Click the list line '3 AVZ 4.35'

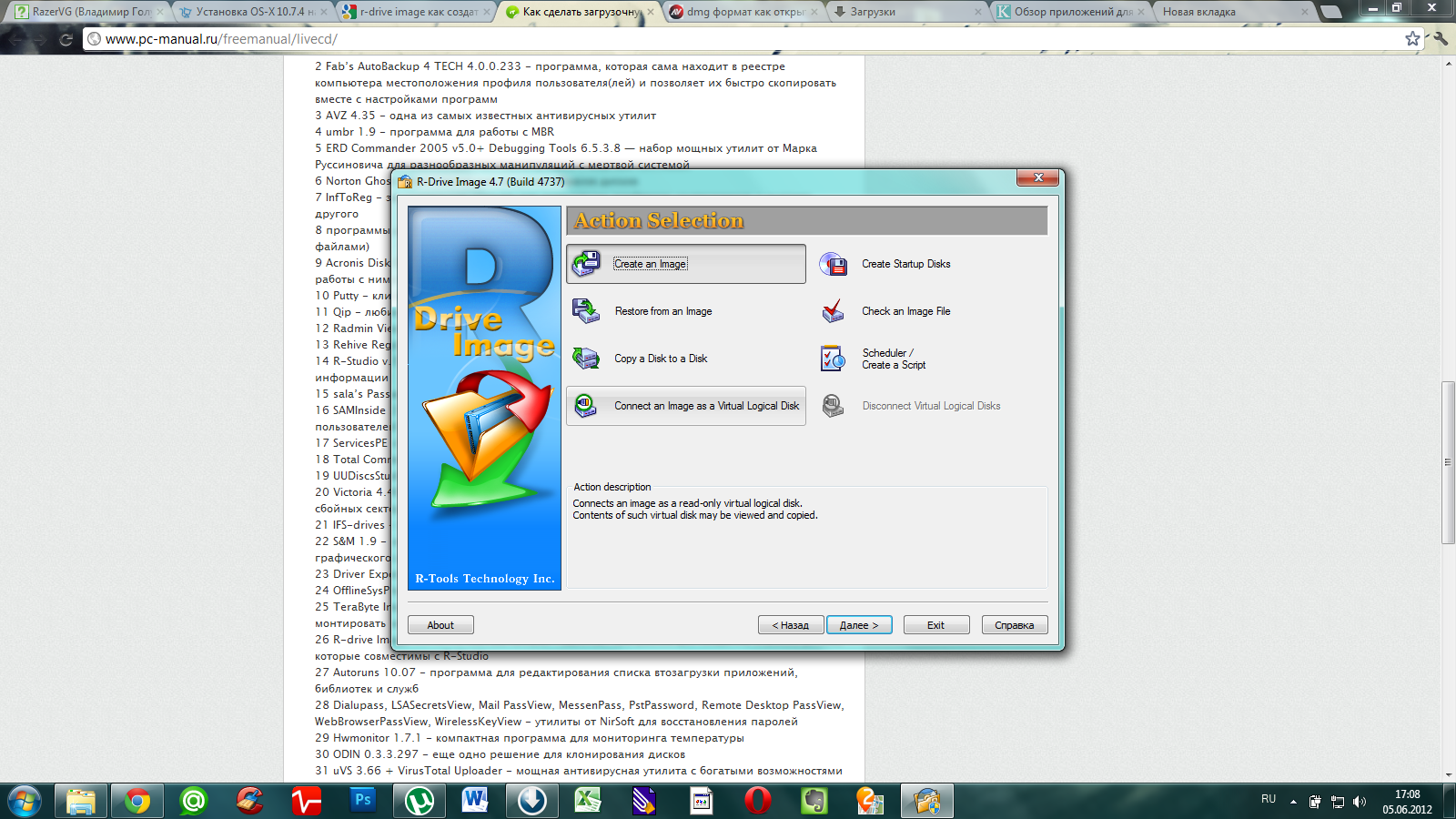pyautogui.click(x=486, y=116)
